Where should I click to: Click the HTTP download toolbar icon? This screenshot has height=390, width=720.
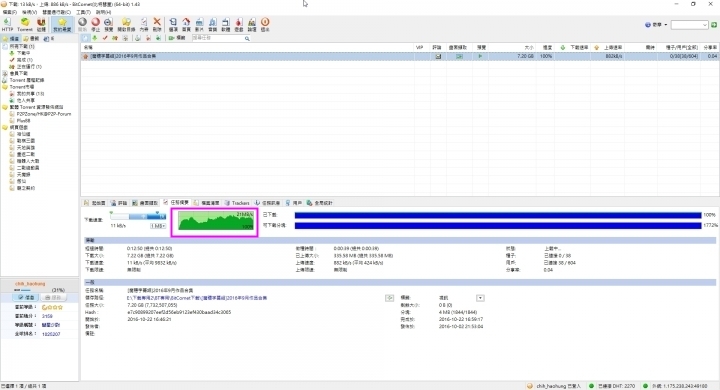pos(7,24)
